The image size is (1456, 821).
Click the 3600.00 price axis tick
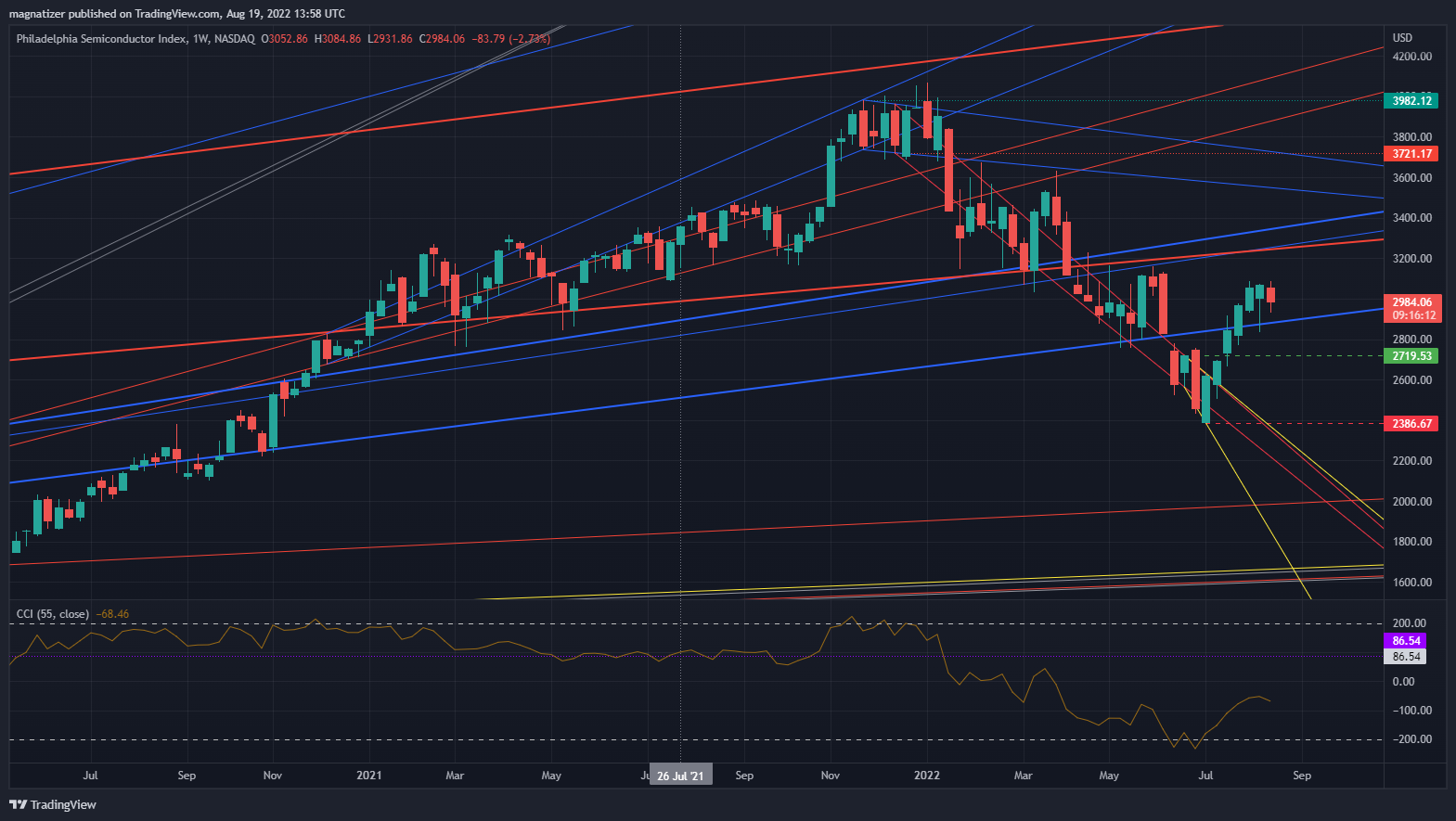point(1411,178)
